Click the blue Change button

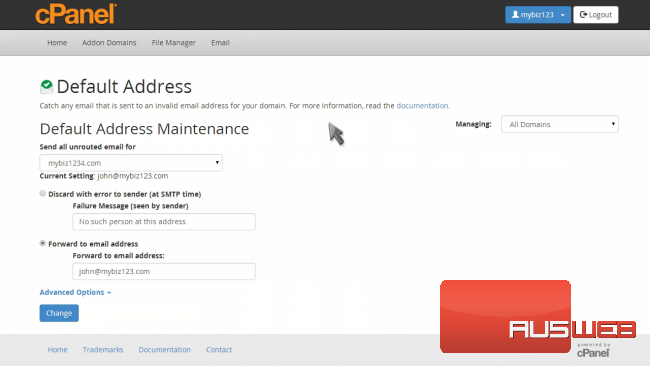[x=59, y=313]
